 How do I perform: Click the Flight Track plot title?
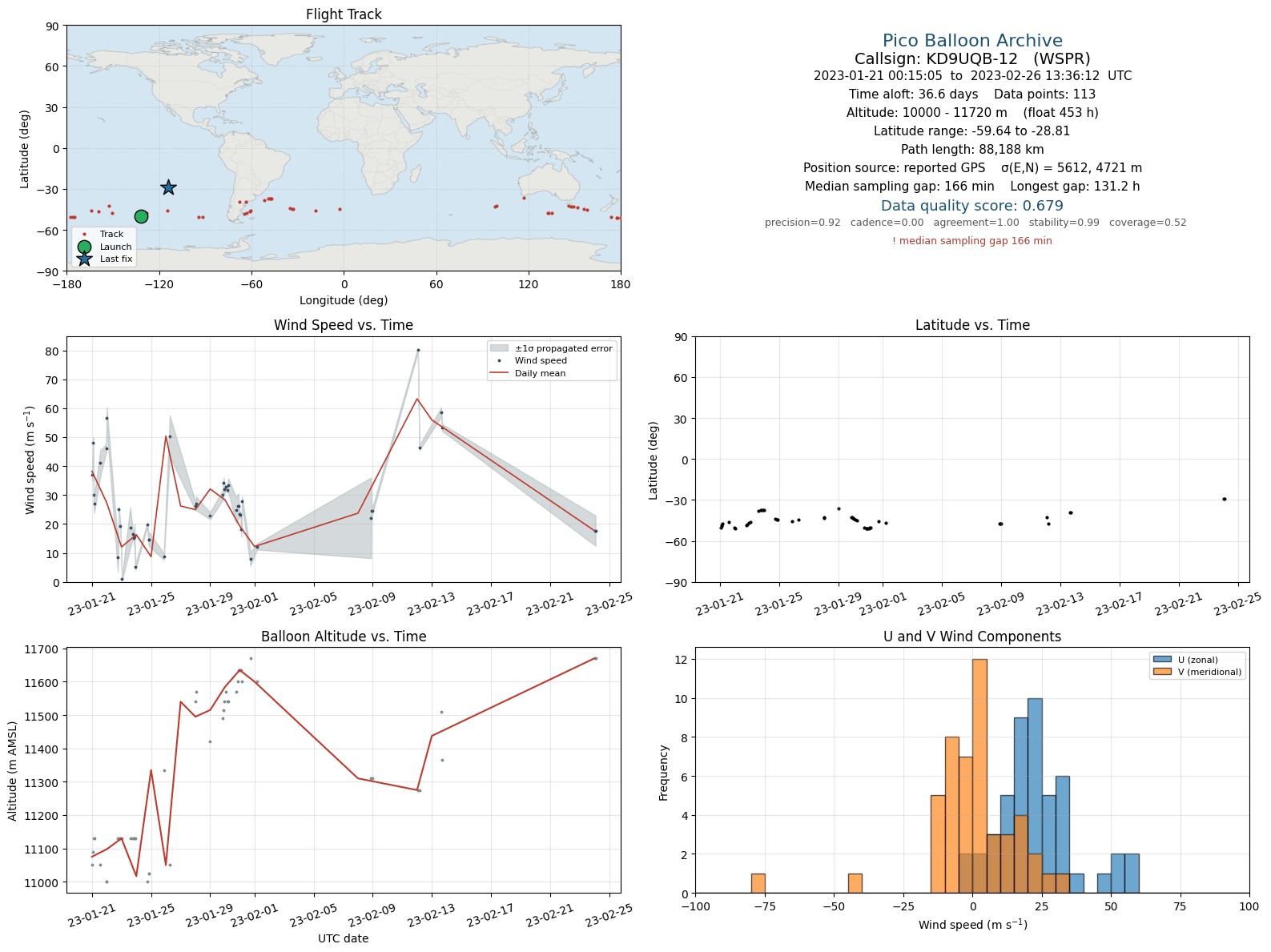344,14
